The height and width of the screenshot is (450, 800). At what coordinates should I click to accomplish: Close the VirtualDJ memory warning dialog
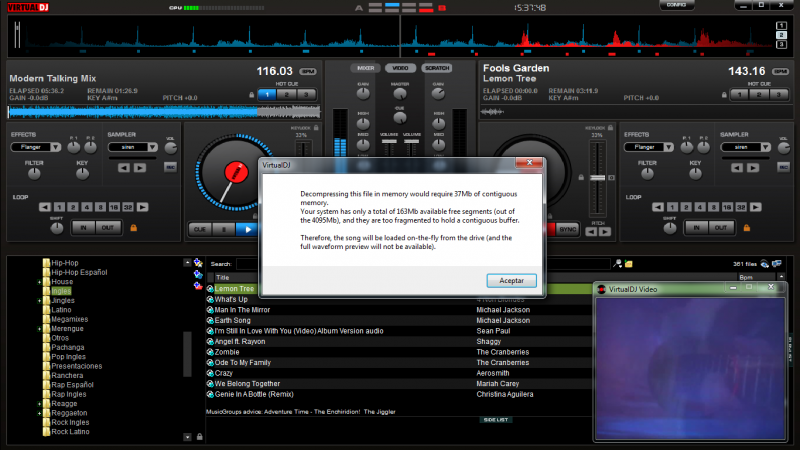coord(529,162)
